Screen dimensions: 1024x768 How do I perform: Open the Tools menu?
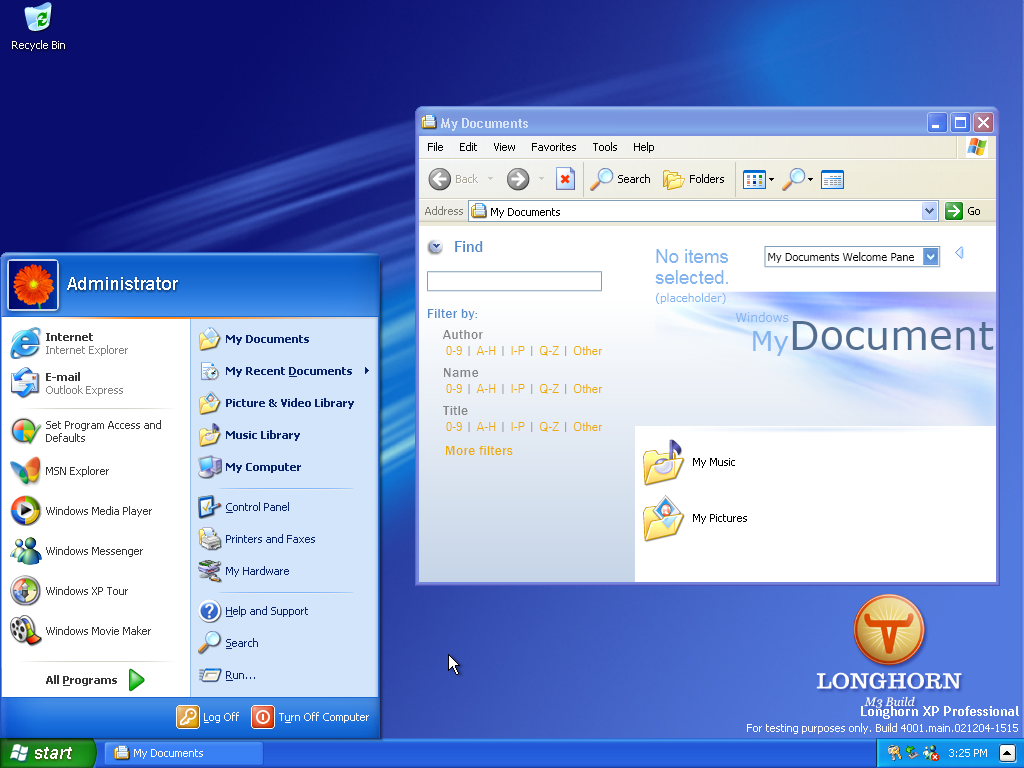tap(604, 147)
